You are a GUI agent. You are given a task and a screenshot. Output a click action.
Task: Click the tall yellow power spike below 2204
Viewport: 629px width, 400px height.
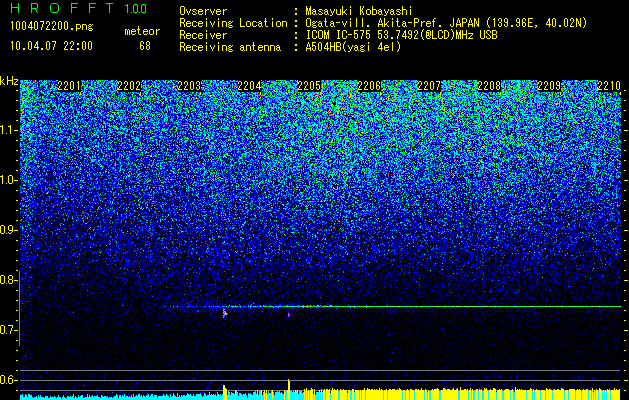coord(225,392)
